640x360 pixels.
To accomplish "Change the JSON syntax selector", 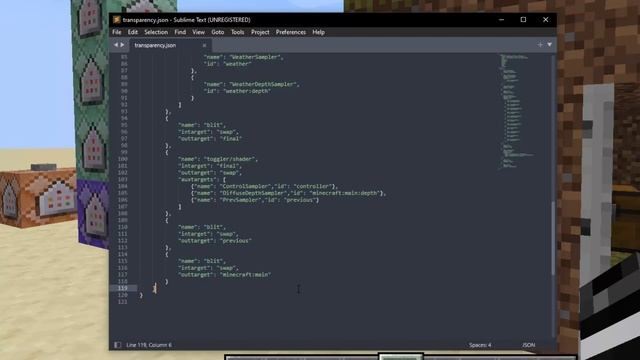I will coord(528,345).
